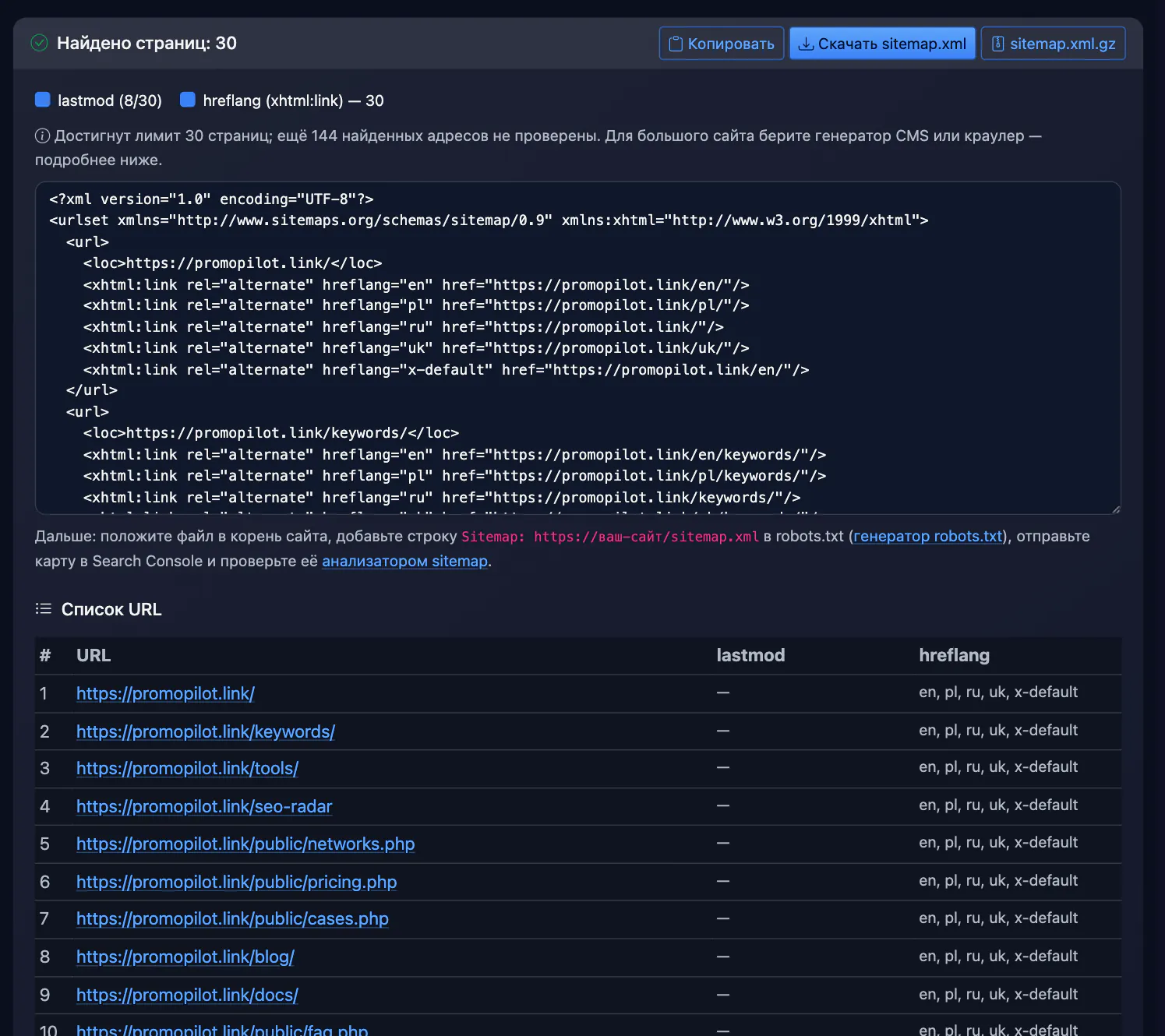The image size is (1165, 1036).
Task: Click the 'Найдено страниц: 30' heading
Action: [x=147, y=43]
